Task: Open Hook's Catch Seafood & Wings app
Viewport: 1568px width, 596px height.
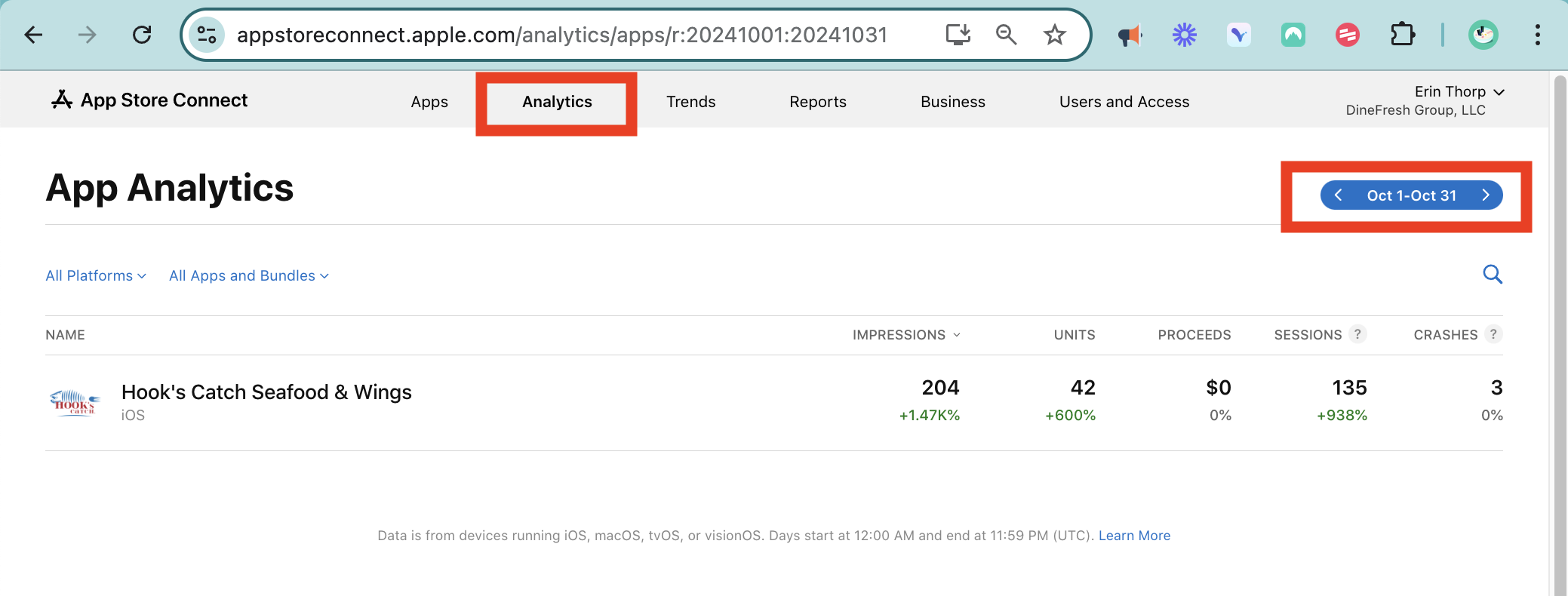Action: 266,392
